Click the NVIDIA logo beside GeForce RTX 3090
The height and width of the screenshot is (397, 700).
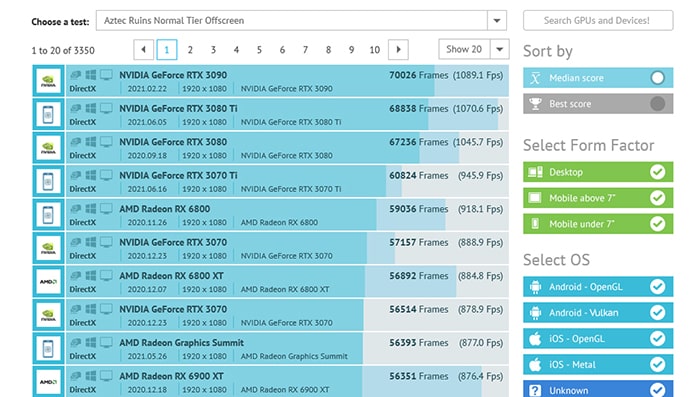pyautogui.click(x=48, y=81)
